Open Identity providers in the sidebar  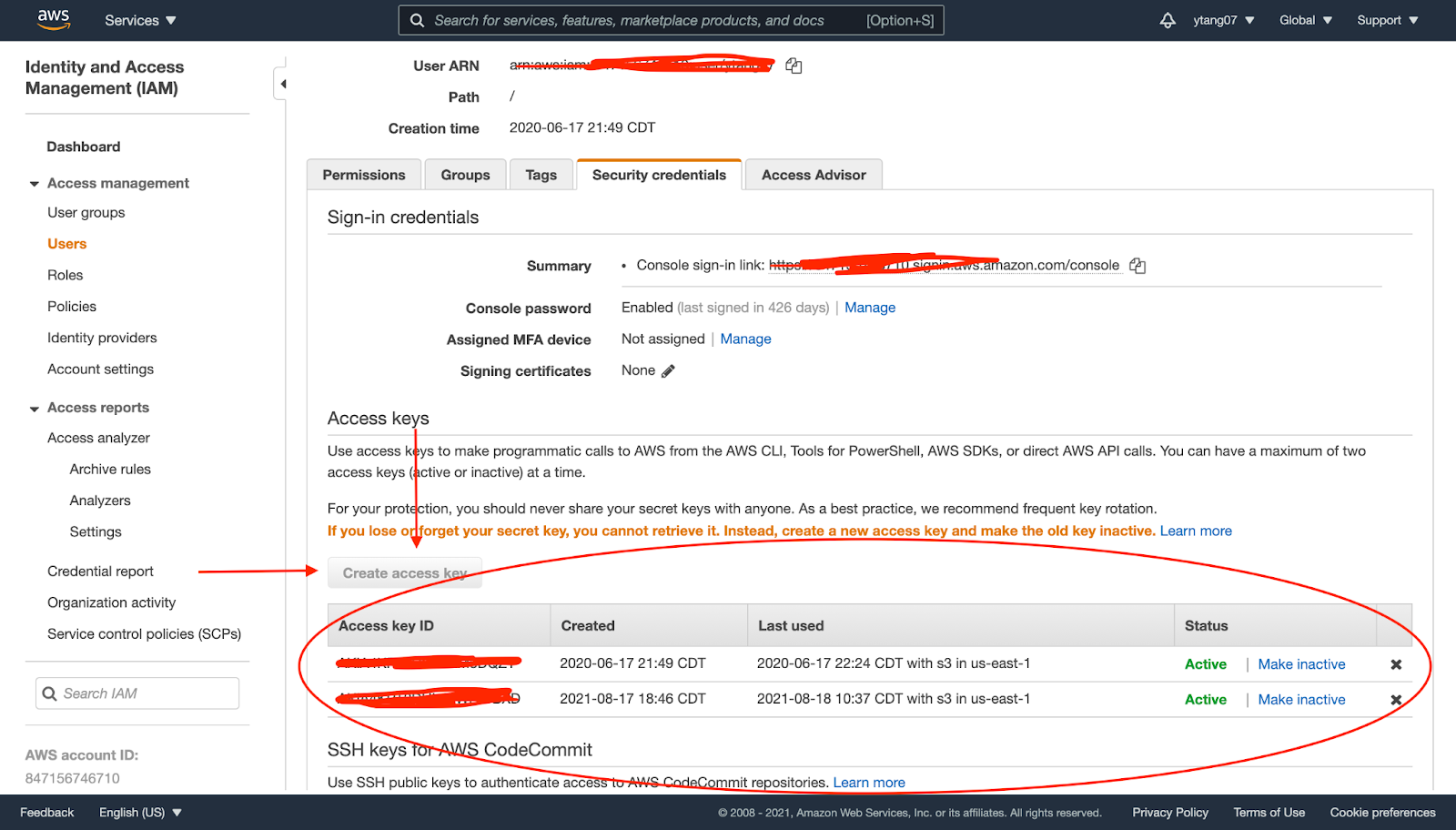click(x=102, y=338)
